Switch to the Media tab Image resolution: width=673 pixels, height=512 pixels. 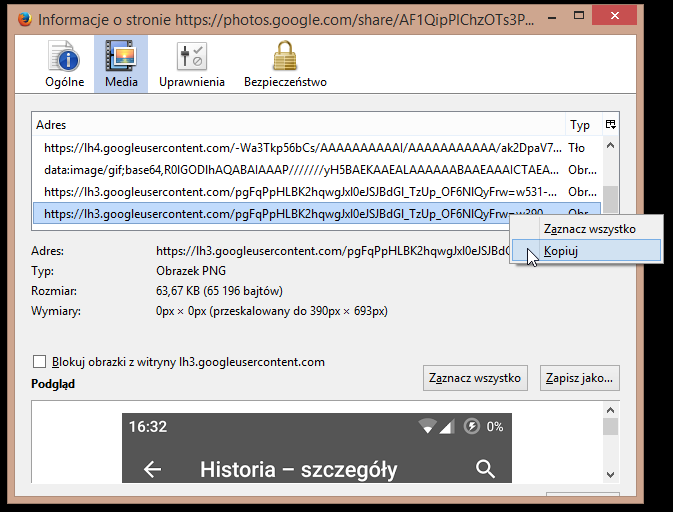point(121,64)
